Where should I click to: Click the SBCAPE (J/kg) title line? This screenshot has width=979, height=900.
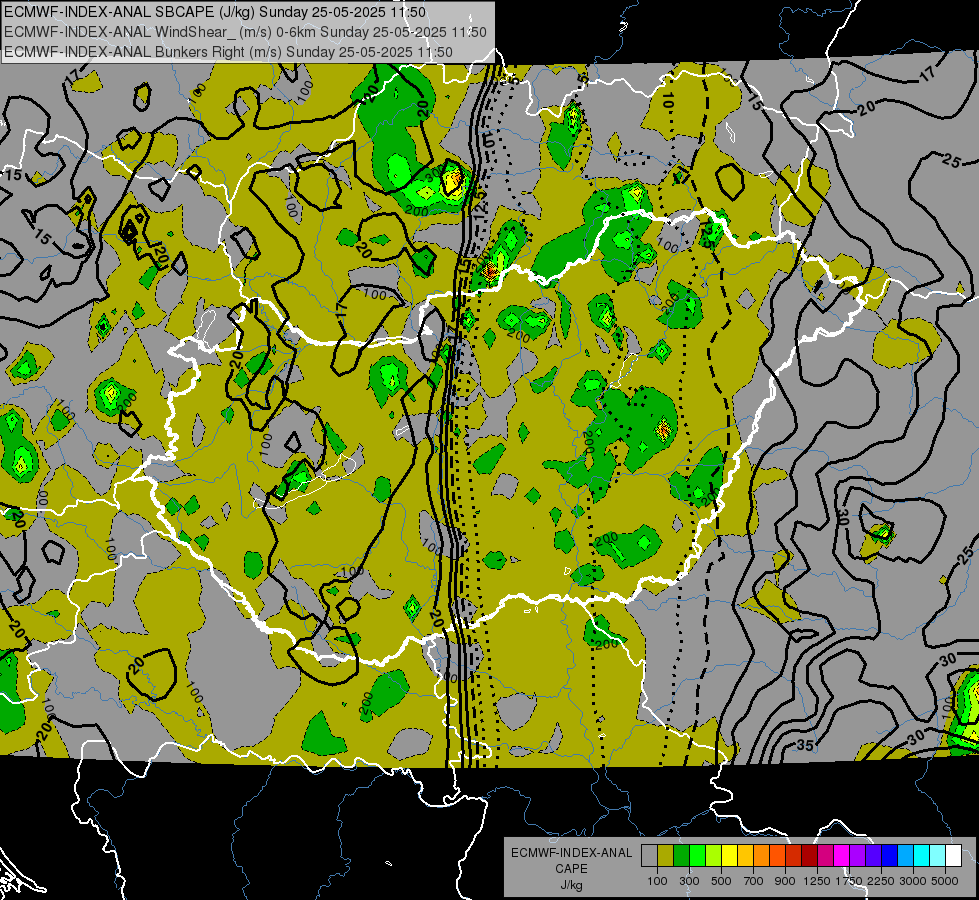215,12
